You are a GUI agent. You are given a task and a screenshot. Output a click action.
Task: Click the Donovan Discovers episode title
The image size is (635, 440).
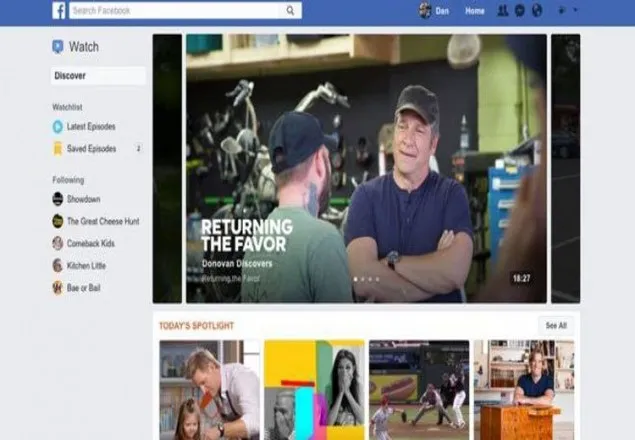[x=237, y=264]
